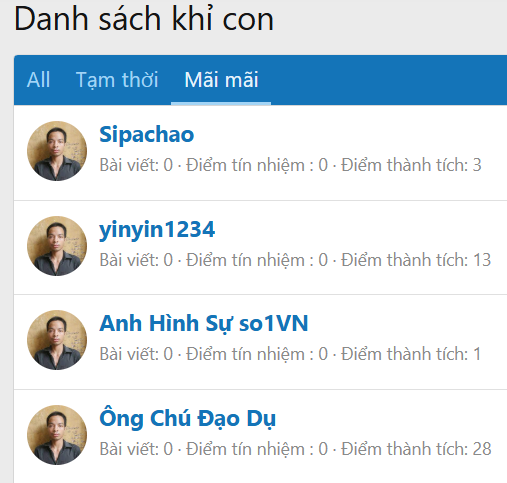This screenshot has height=483, width=507.
Task: Click Bài viết: 0 under Ông Chú Đạo Dụ
Action: (x=136, y=449)
